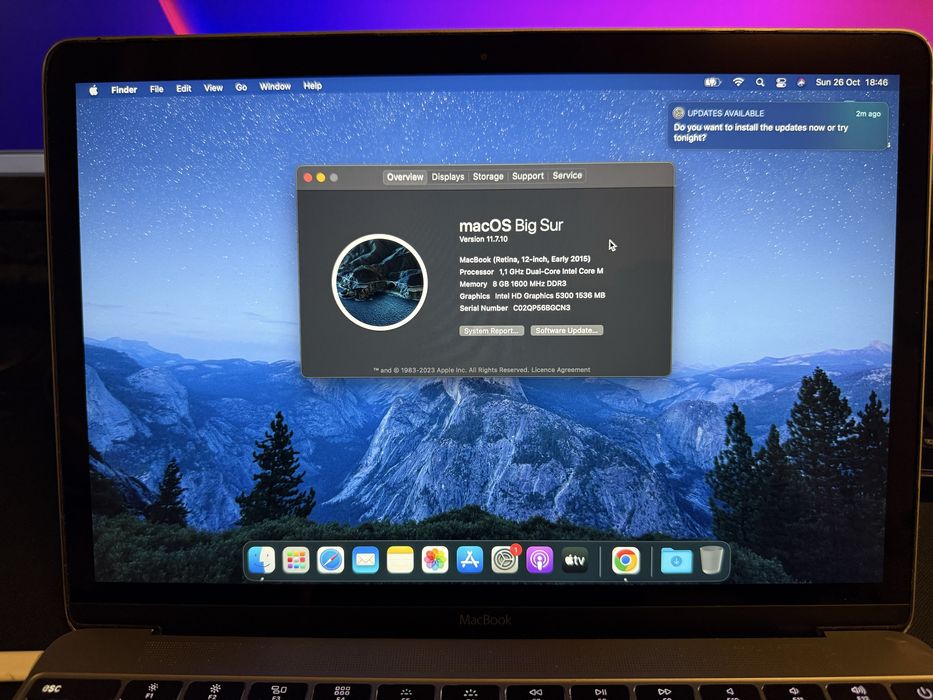
Task: Click the Processor 1,1 GHz Dual-Core line
Action: coord(531,271)
